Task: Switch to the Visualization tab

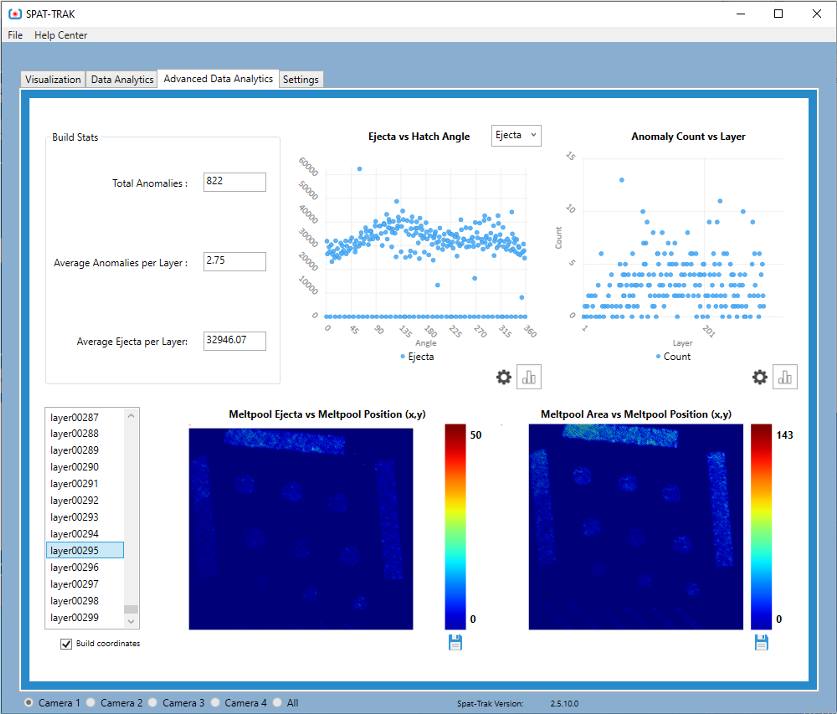Action: pyautogui.click(x=53, y=80)
